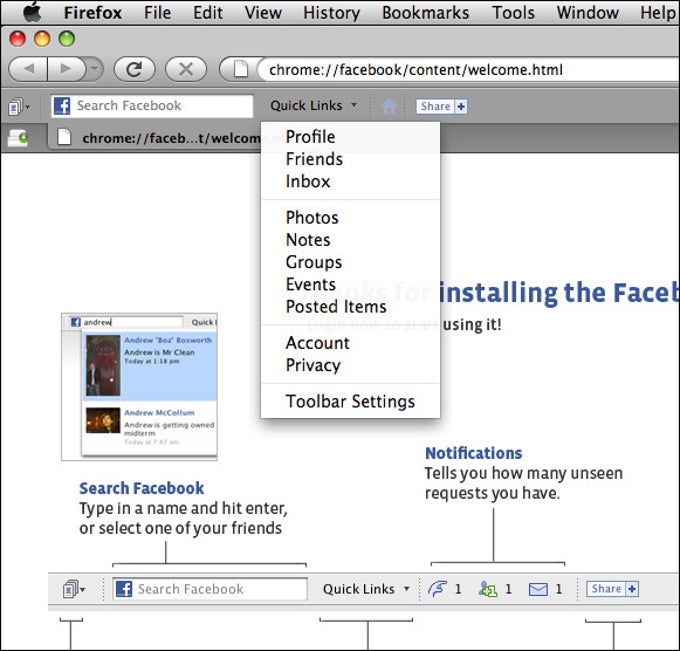Screen dimensions: 680x651
Task: Click the friend requests notification icon
Action: [488, 589]
